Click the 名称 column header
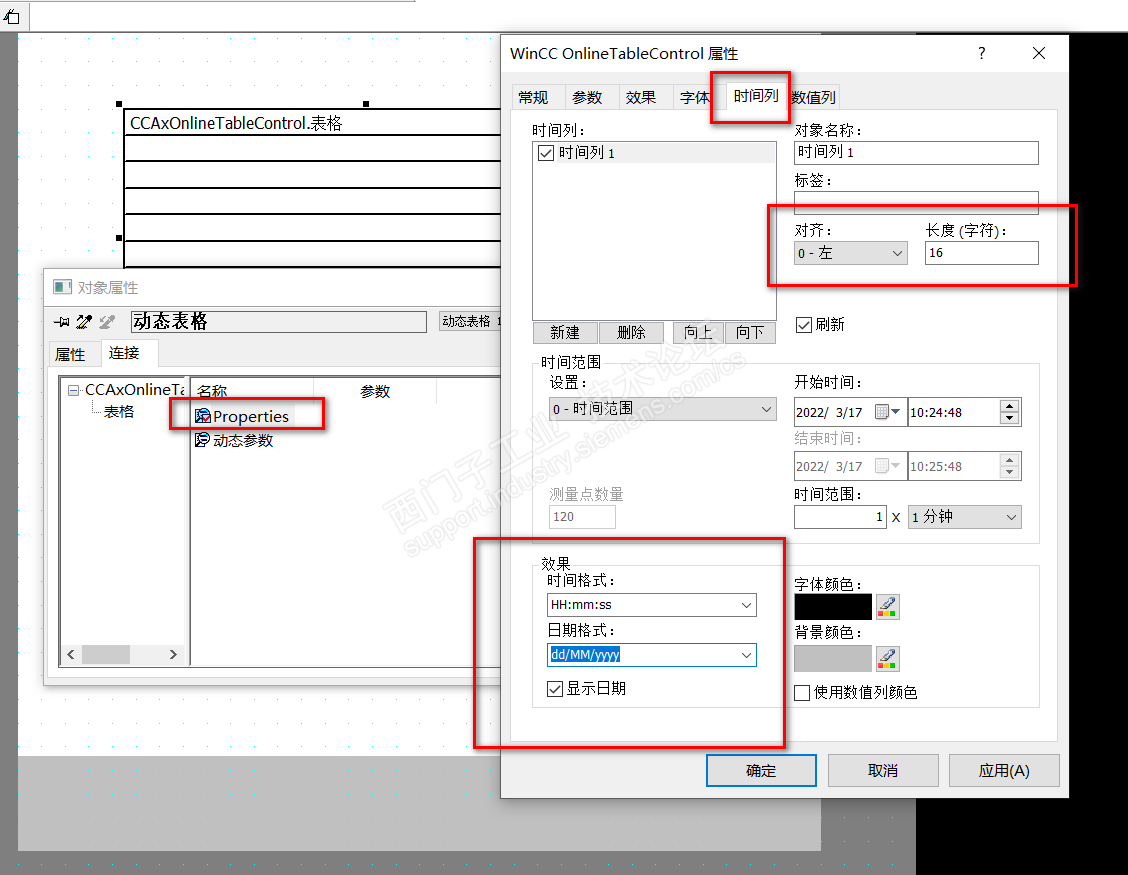Screen dimensions: 1128x875 point(252,391)
